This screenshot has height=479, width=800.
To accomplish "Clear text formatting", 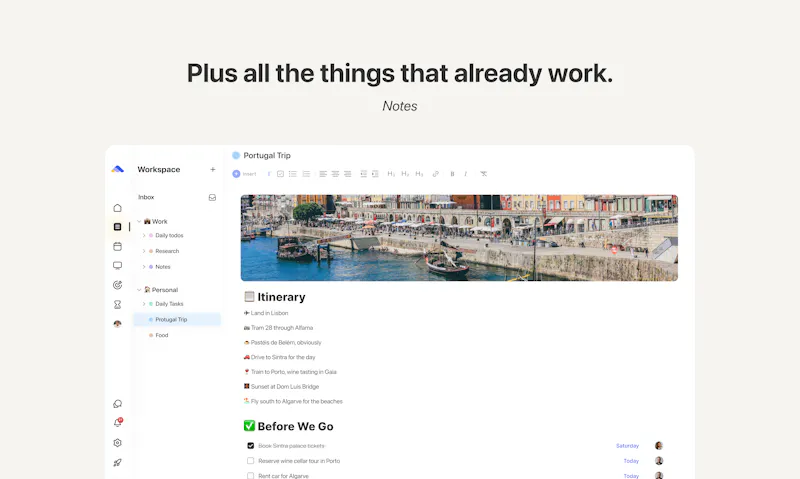I will click(483, 174).
